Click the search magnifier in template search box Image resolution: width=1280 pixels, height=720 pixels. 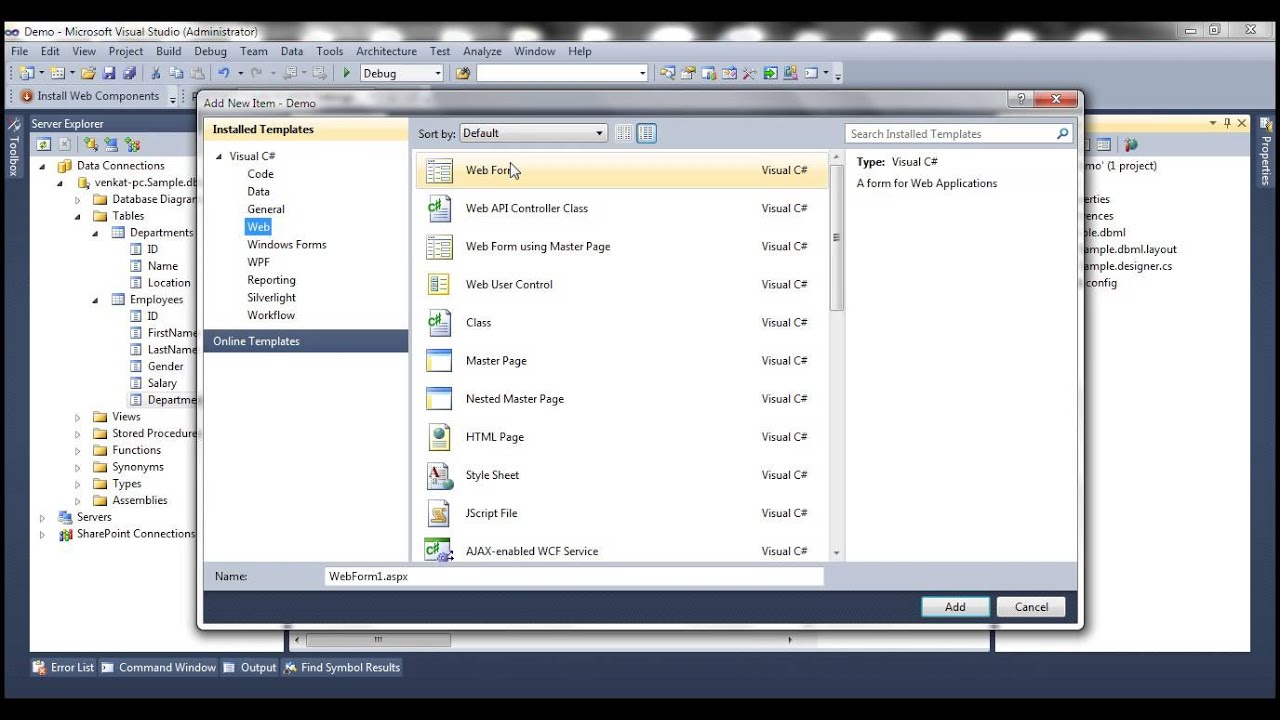pos(1062,134)
